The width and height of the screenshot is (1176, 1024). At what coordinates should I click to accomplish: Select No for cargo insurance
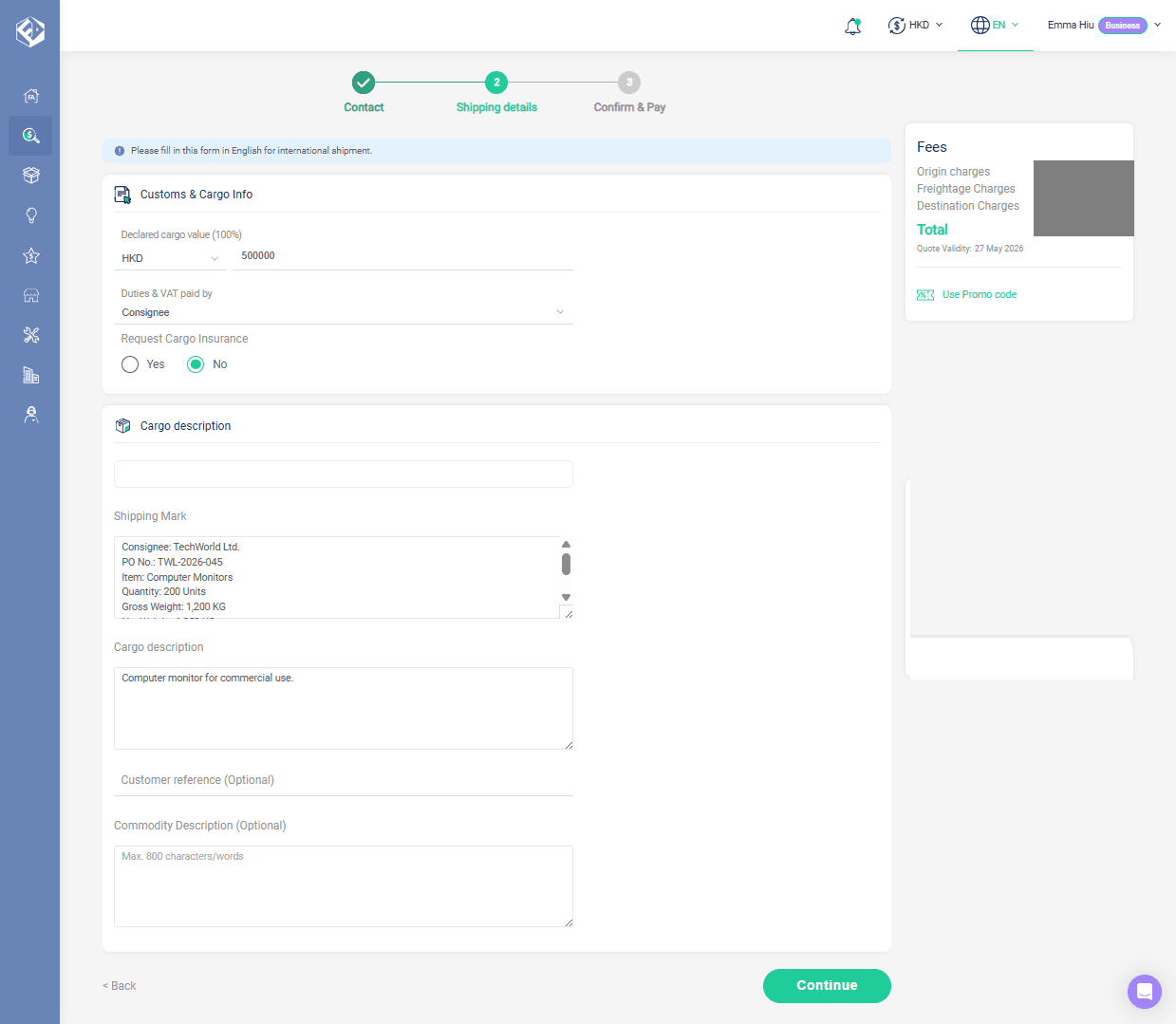coord(196,364)
